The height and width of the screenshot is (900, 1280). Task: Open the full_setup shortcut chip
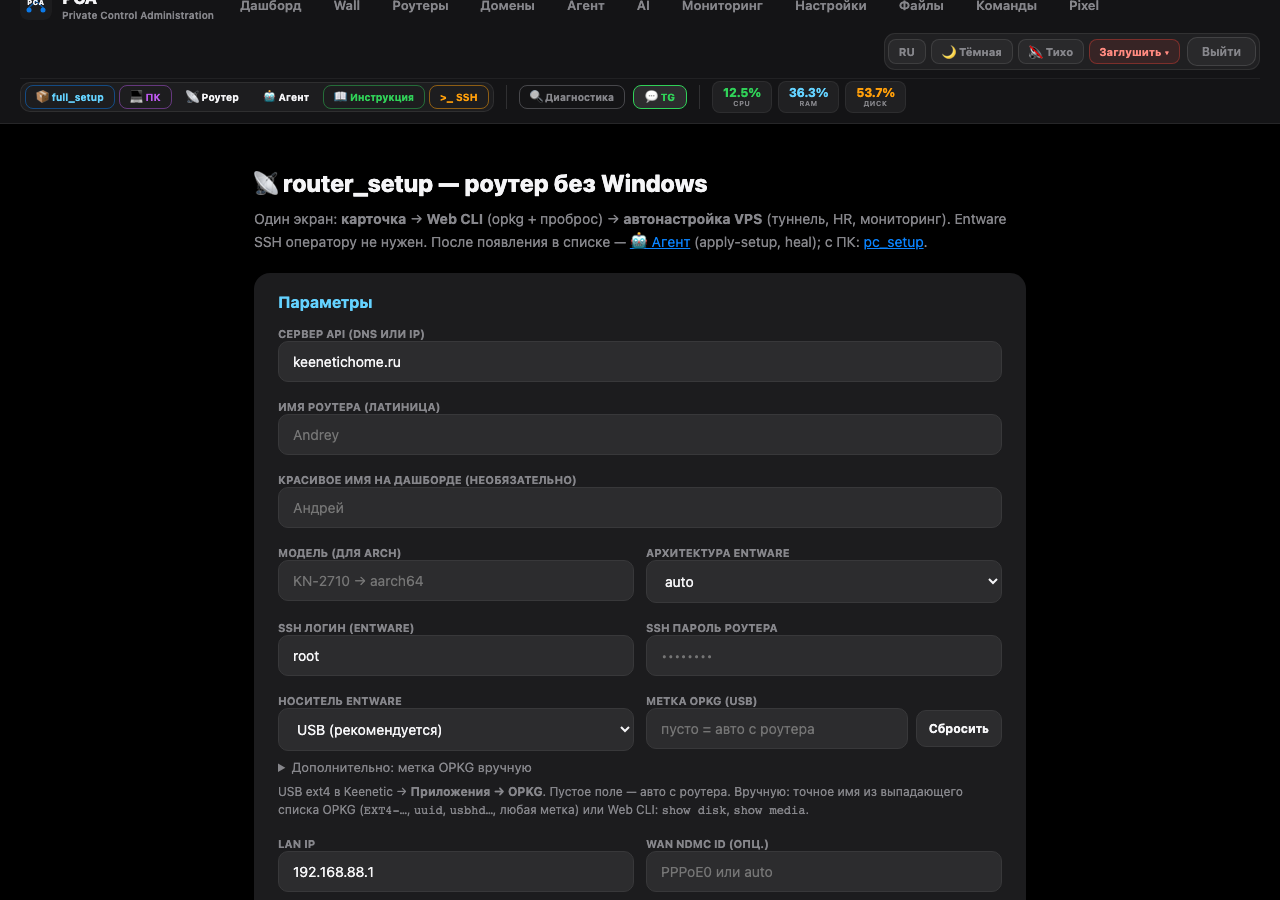[70, 97]
